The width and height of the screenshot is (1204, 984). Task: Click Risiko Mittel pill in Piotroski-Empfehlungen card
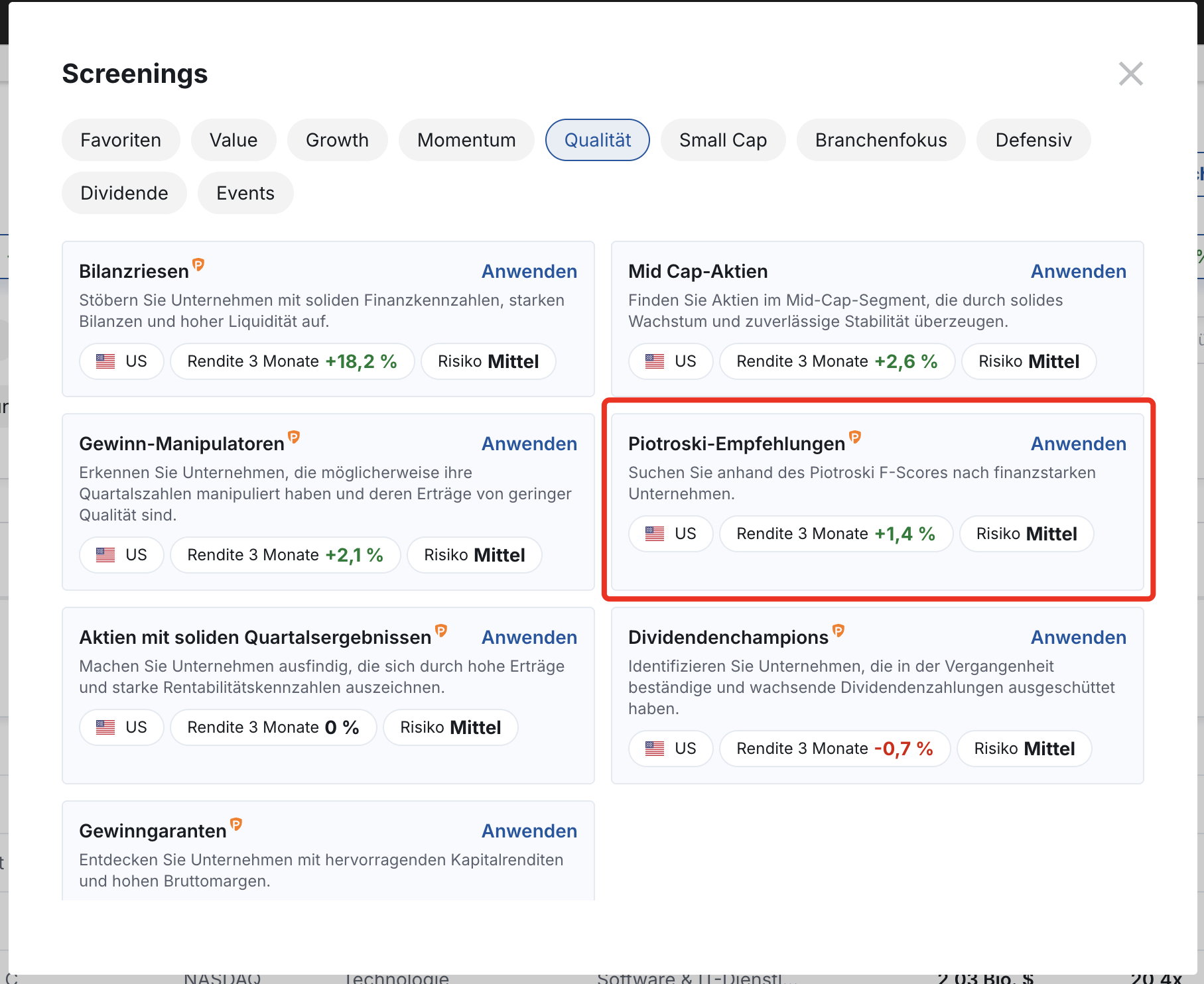[1026, 534]
